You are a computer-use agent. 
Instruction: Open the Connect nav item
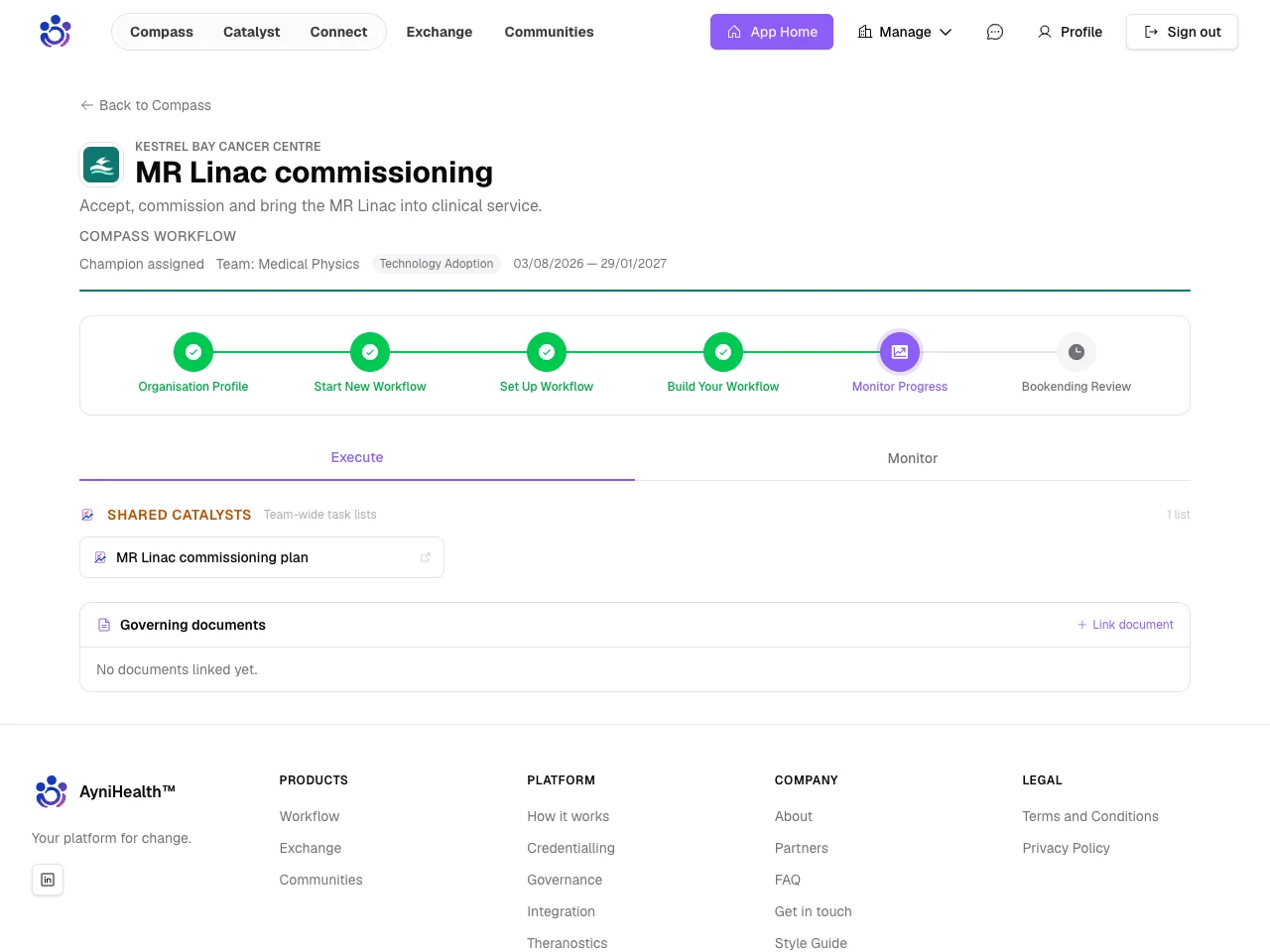coord(338,32)
